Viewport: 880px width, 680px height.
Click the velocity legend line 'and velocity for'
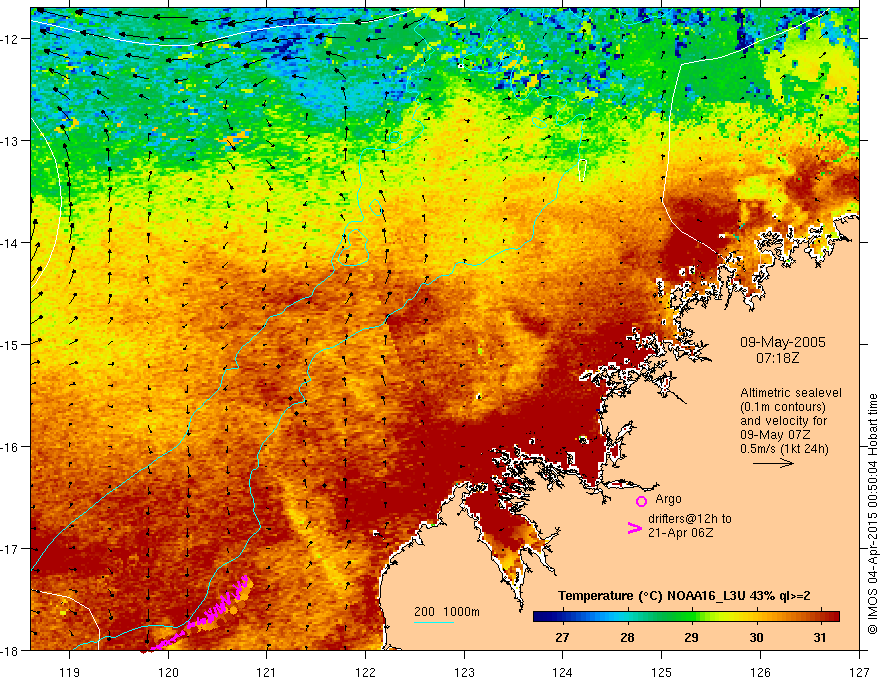(x=783, y=421)
